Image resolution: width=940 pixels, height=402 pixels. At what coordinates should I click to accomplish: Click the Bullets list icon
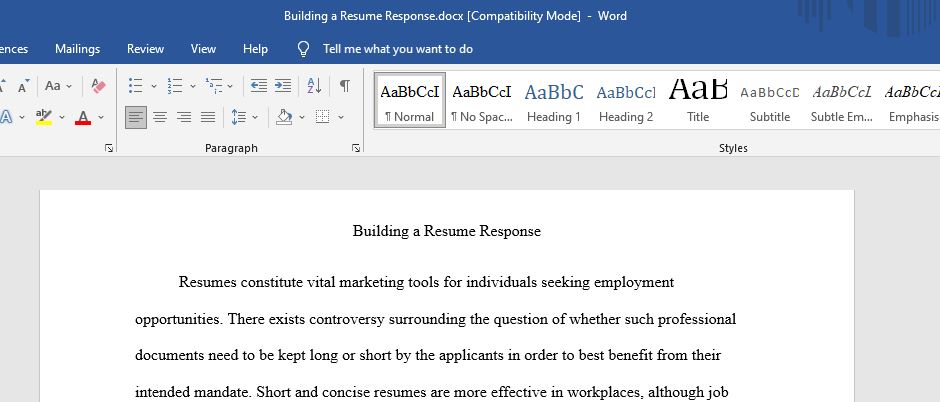(x=135, y=86)
